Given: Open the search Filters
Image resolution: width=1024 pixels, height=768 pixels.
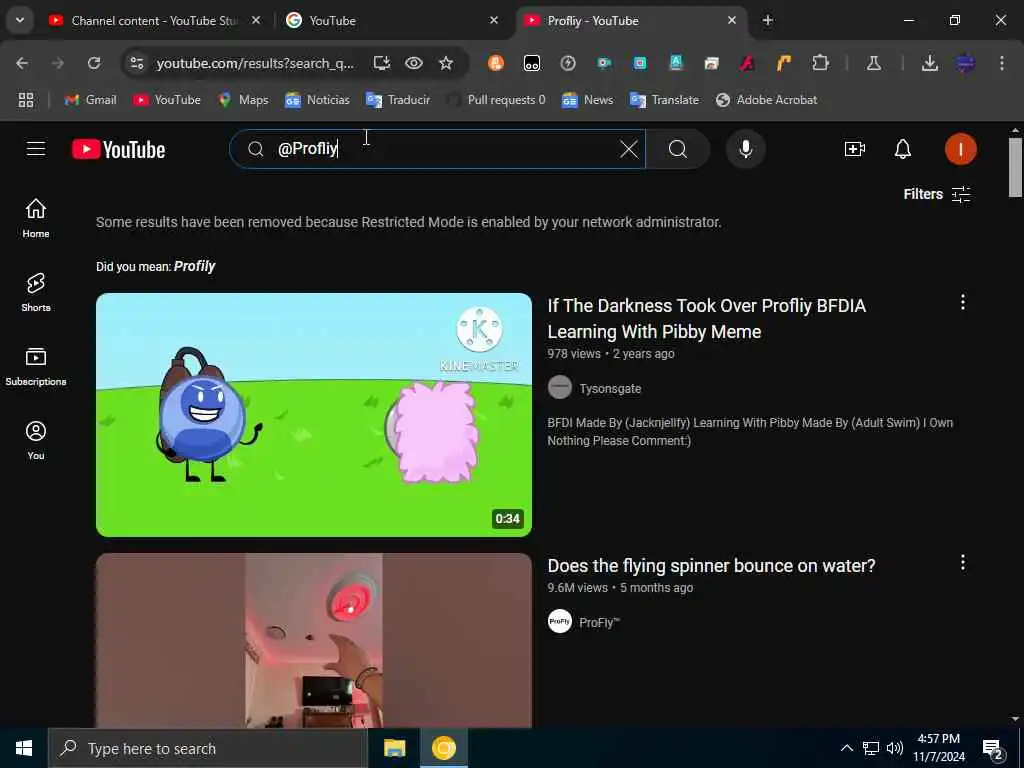Looking at the screenshot, I should click(x=936, y=194).
